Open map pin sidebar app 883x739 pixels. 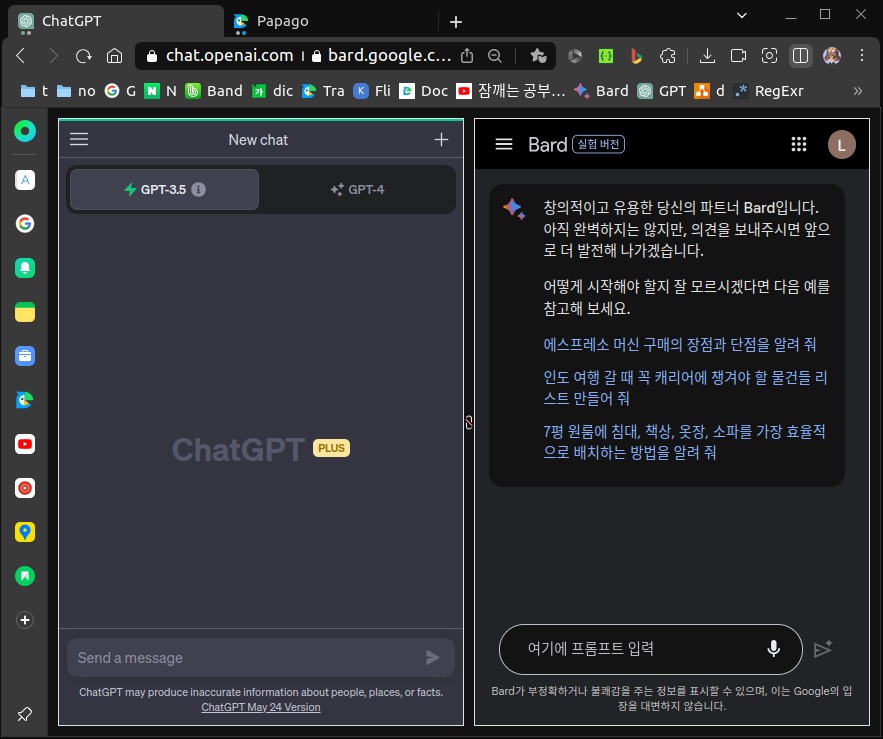(x=25, y=532)
